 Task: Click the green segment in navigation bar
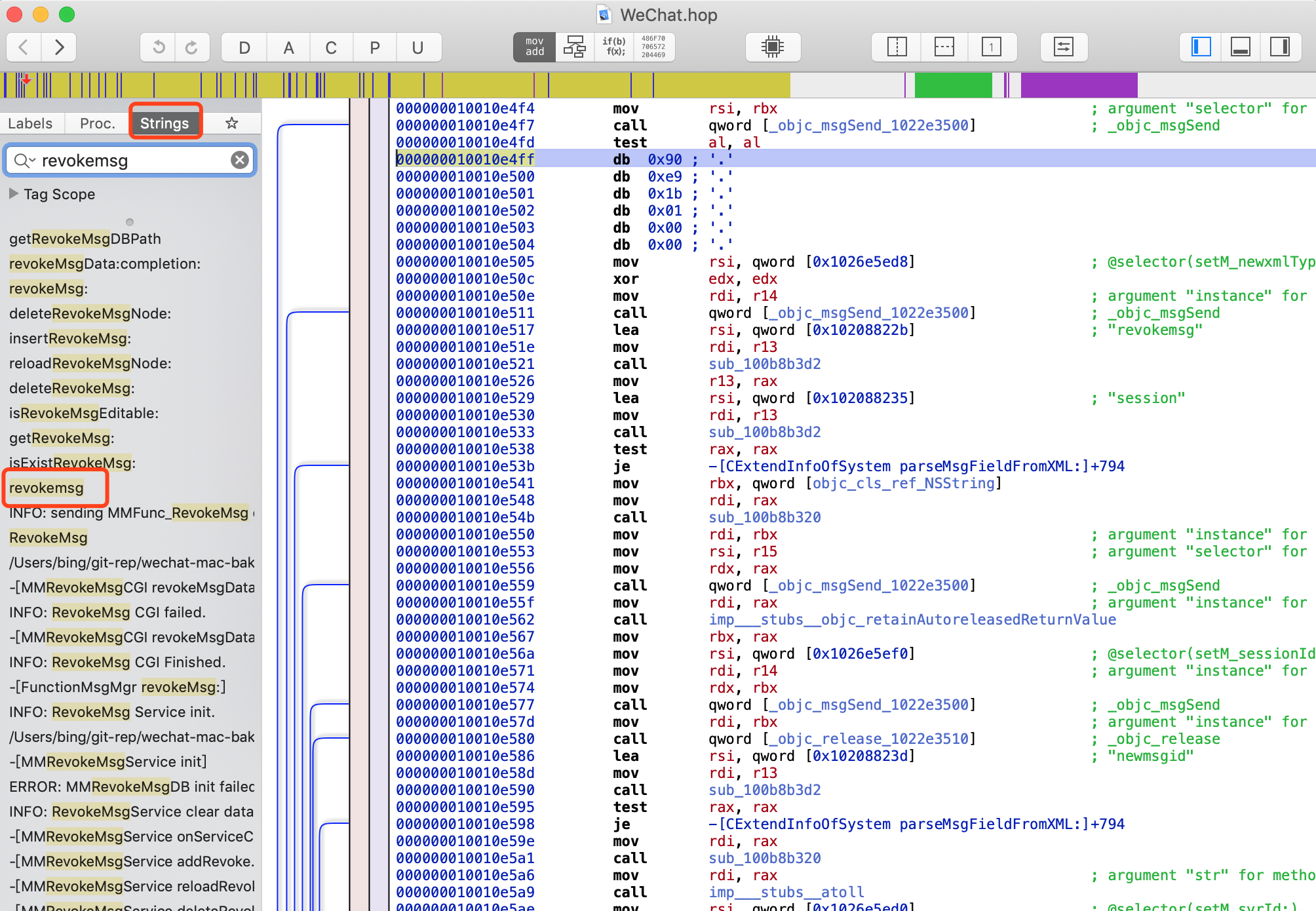pos(953,85)
